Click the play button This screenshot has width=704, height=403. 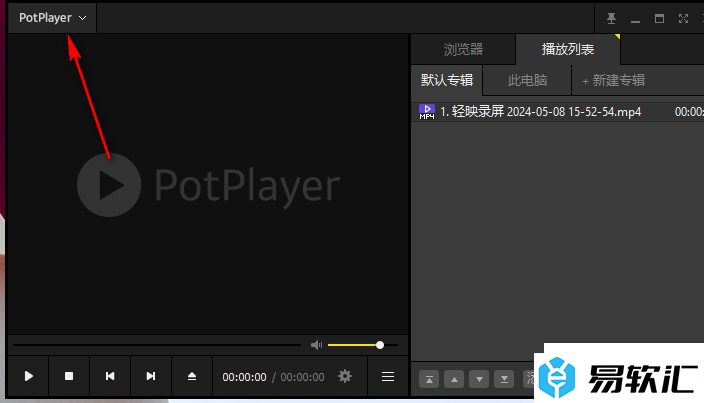tap(28, 376)
